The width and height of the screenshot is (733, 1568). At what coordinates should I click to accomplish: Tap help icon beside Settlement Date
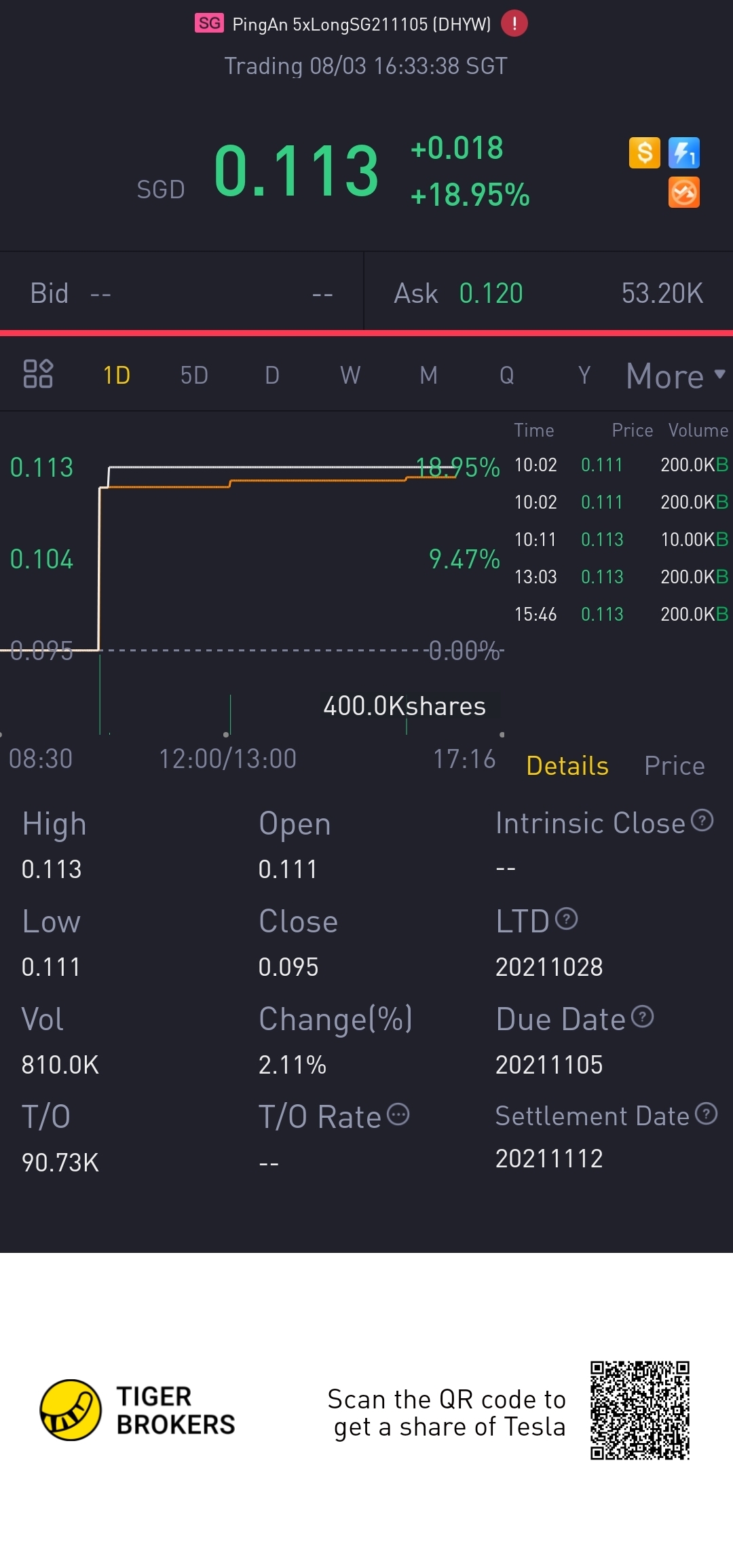click(707, 1114)
